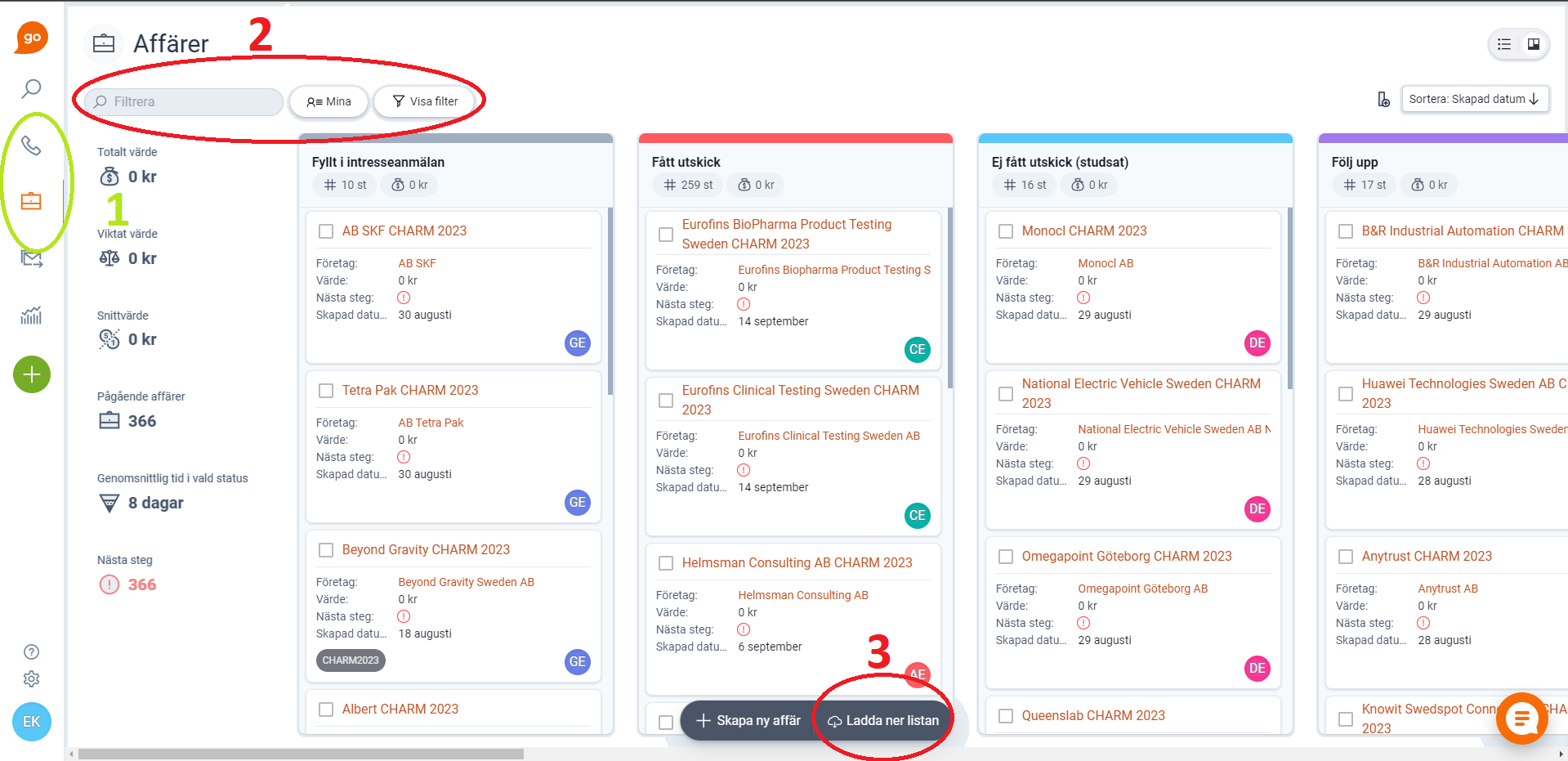Check the Monocl CHARM 2023 checkbox
The image size is (1568, 761).
point(1006,231)
